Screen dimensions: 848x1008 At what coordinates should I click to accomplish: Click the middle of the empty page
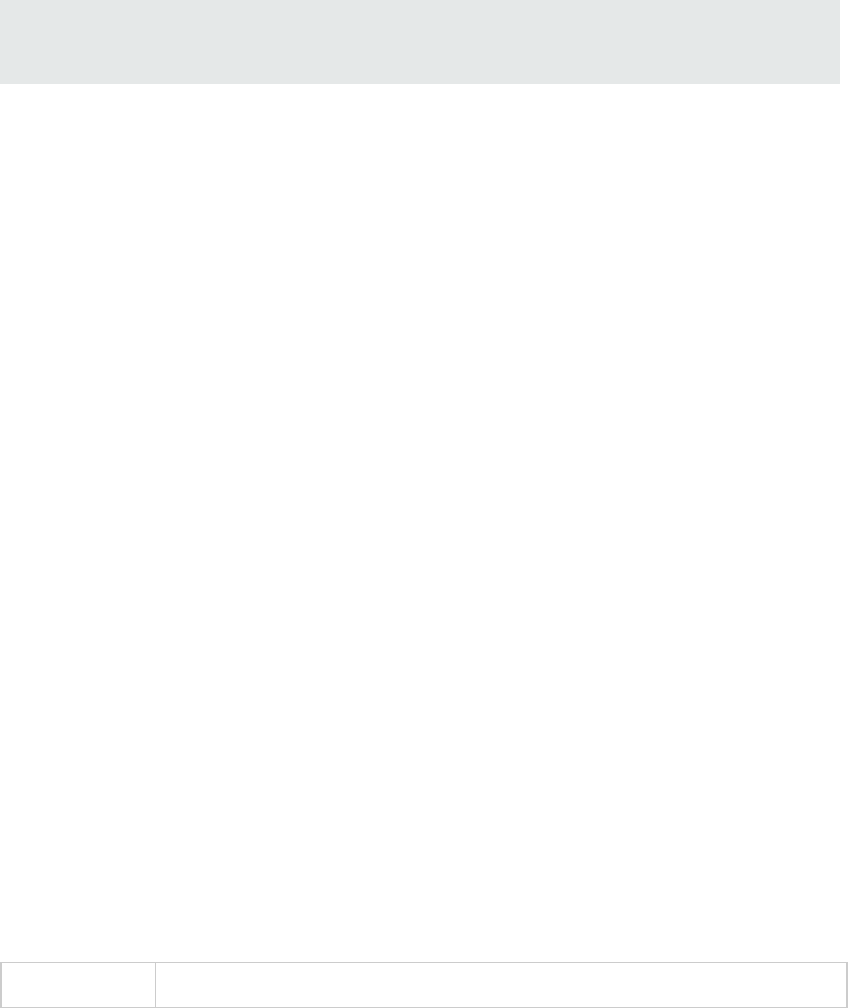point(424,523)
